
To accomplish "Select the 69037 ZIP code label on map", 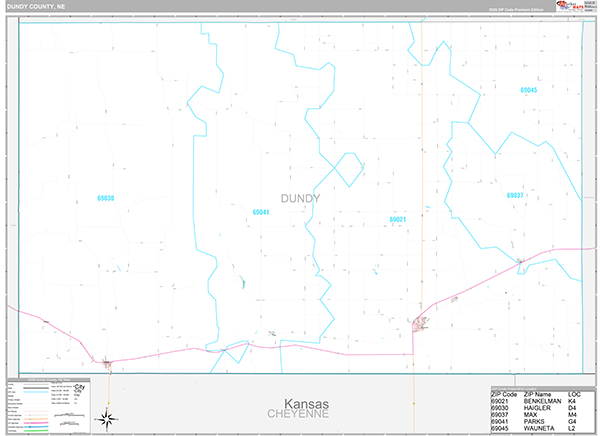I will (x=515, y=195).
